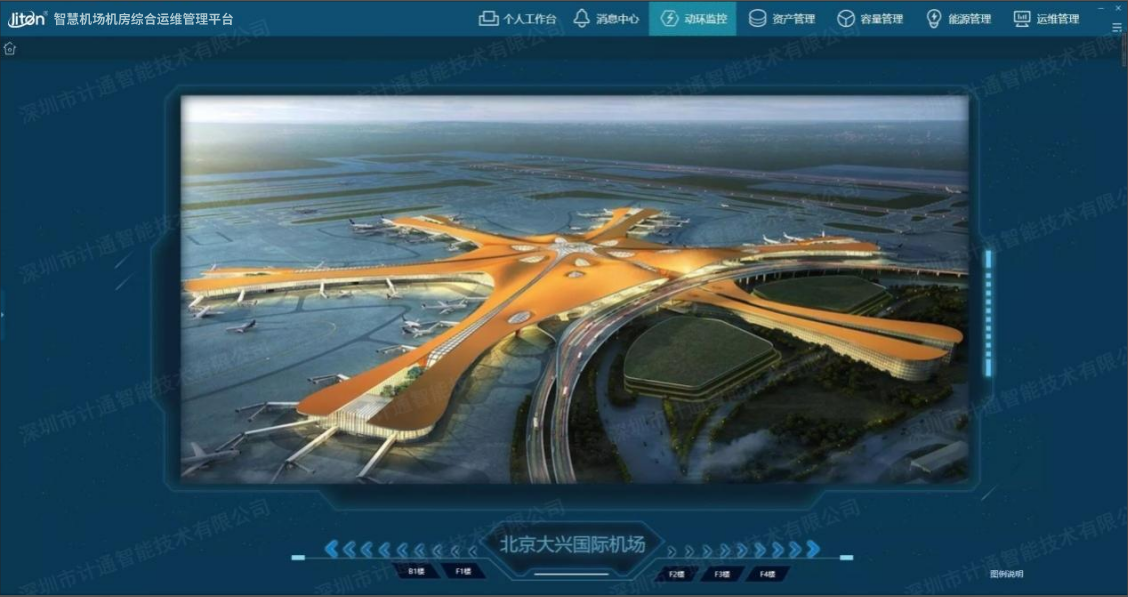Image resolution: width=1128 pixels, height=597 pixels.
Task: Open 图例说明 legend description
Action: click(1006, 574)
